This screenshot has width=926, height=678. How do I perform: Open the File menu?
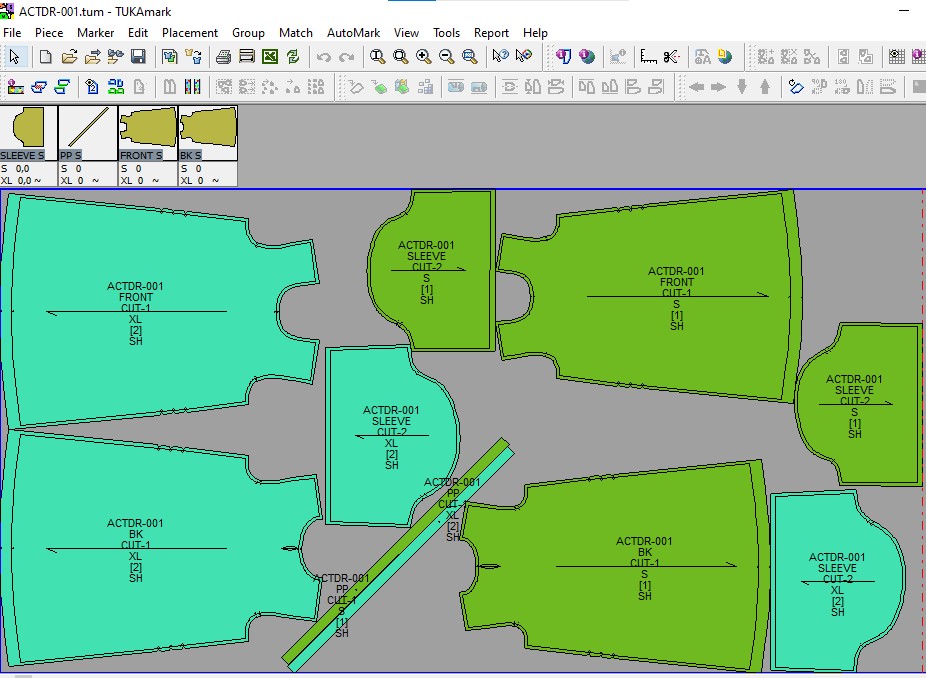click(x=12, y=33)
